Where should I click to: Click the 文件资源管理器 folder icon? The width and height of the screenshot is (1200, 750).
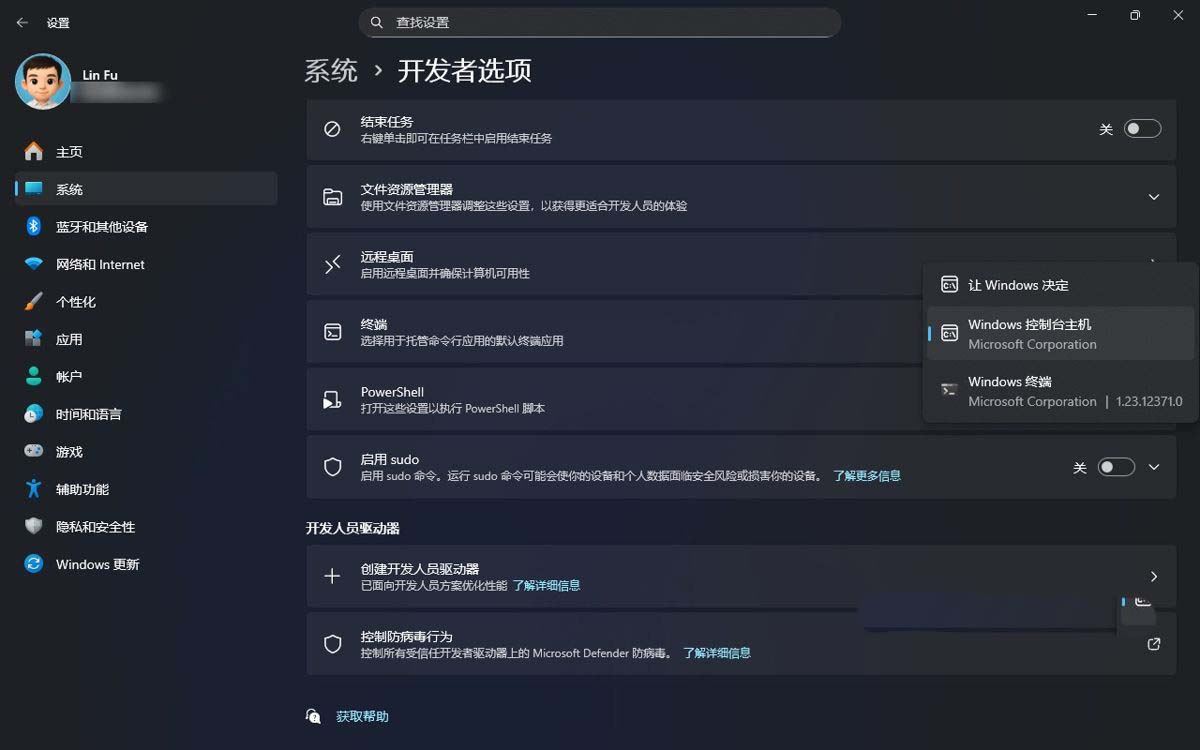pos(333,197)
